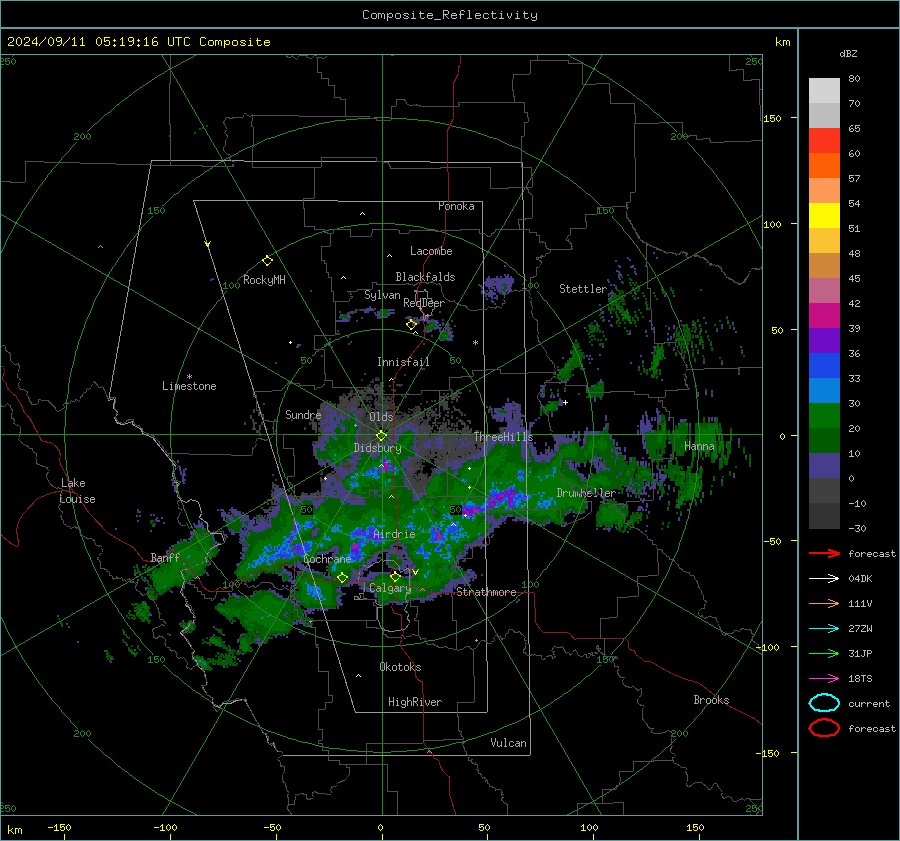Click the yellow diamond marker near RockyMH
This screenshot has width=900, height=841.
267,261
